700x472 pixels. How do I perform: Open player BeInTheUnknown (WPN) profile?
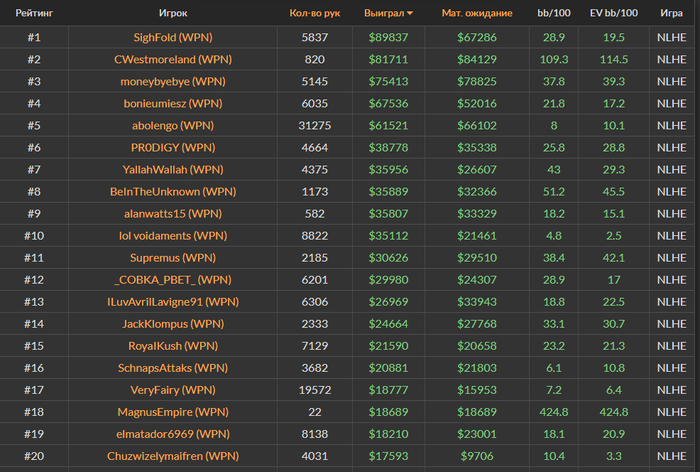pos(173,192)
